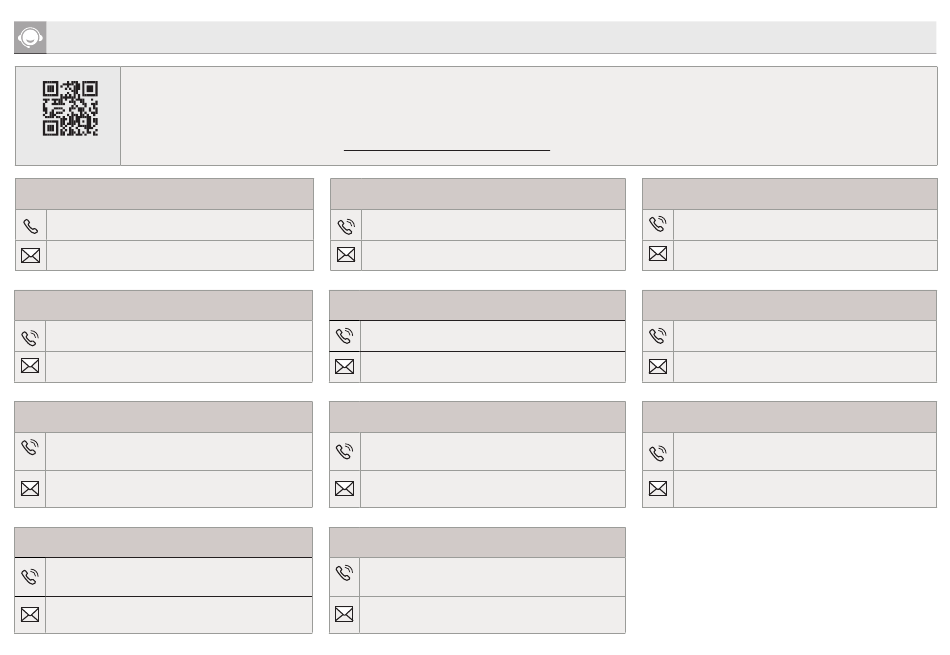
Task: Click ringing phone icon in second row's left card
Action: (30, 337)
